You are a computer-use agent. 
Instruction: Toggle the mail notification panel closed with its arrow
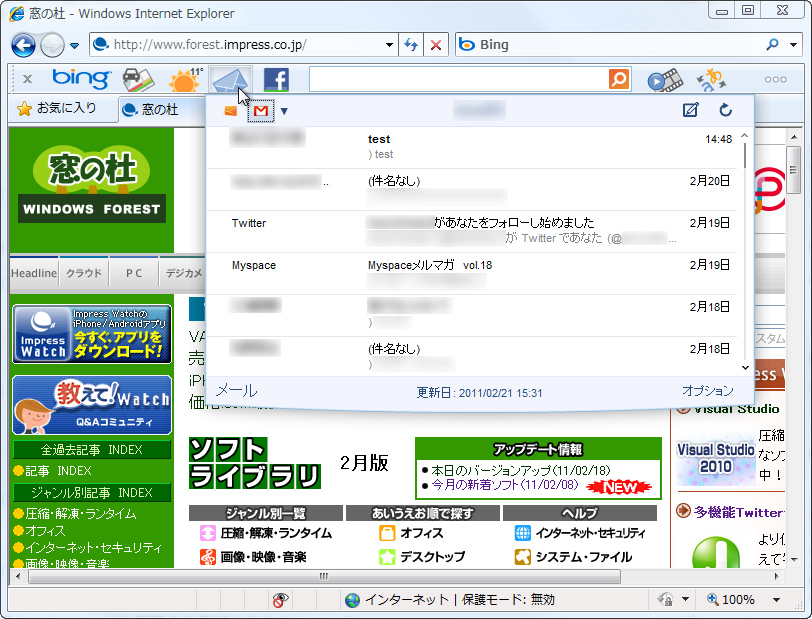point(233,79)
